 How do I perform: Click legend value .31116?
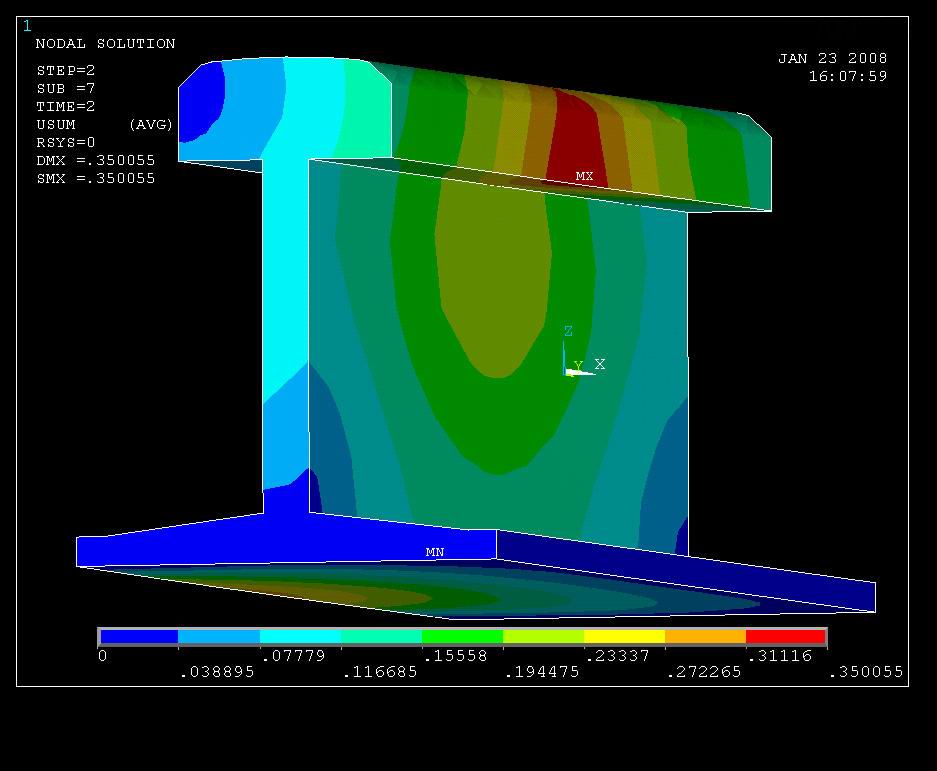780,656
